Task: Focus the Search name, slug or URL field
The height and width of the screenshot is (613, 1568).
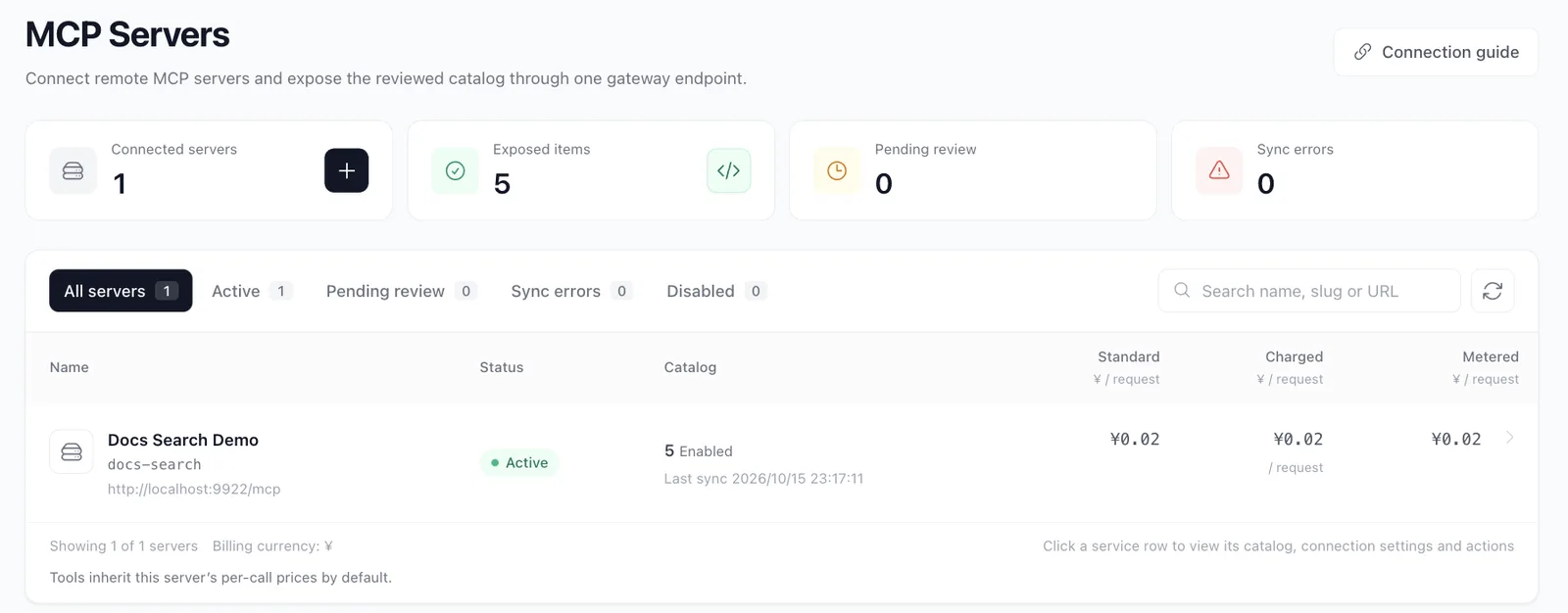Action: [1309, 291]
